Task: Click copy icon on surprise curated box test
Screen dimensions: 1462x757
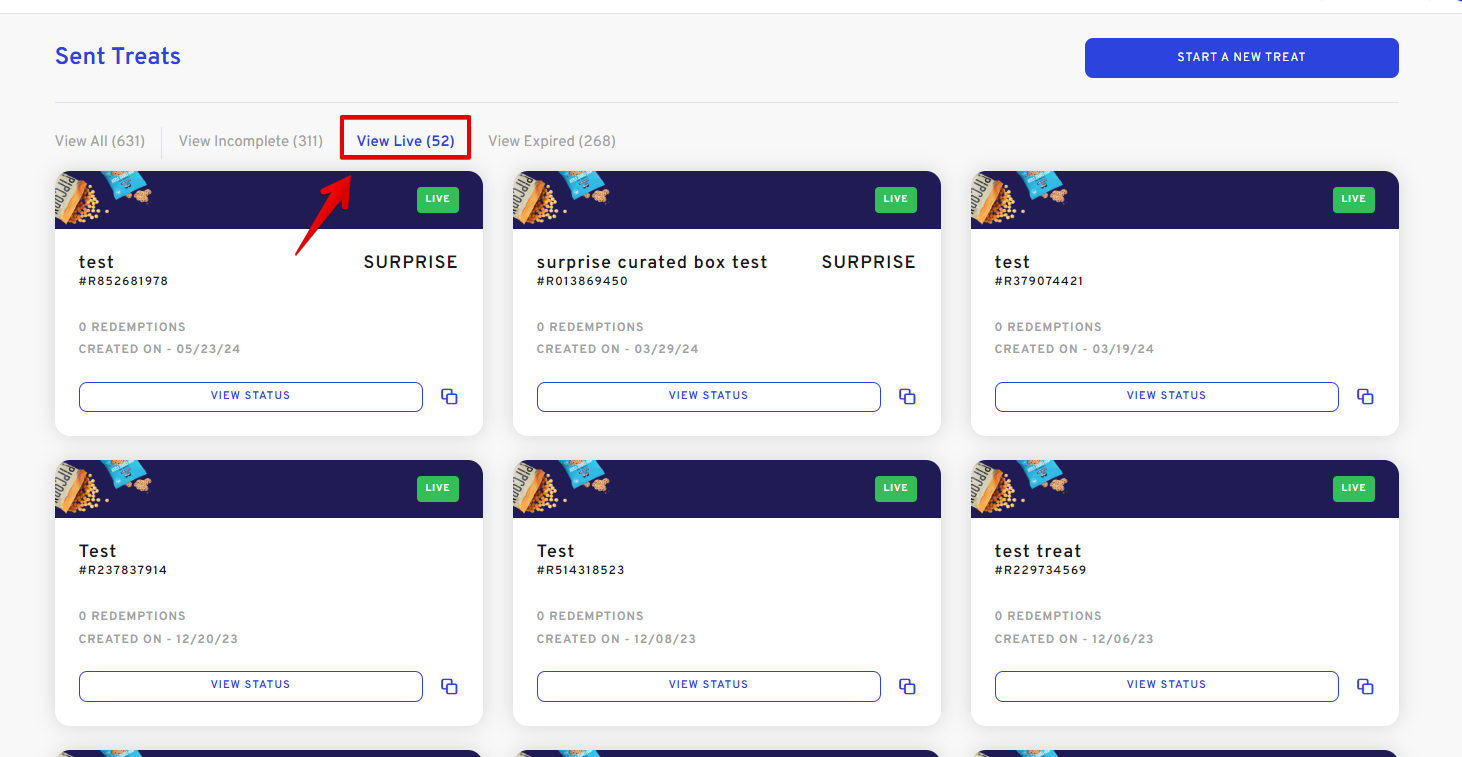Action: click(907, 397)
